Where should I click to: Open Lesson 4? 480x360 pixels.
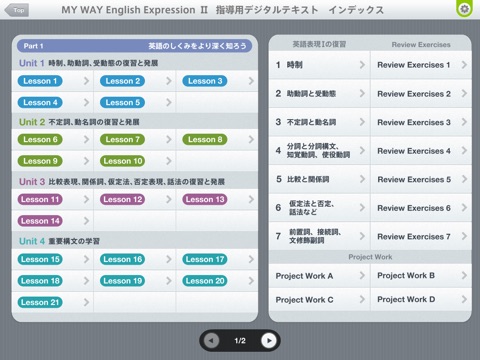click(x=40, y=102)
